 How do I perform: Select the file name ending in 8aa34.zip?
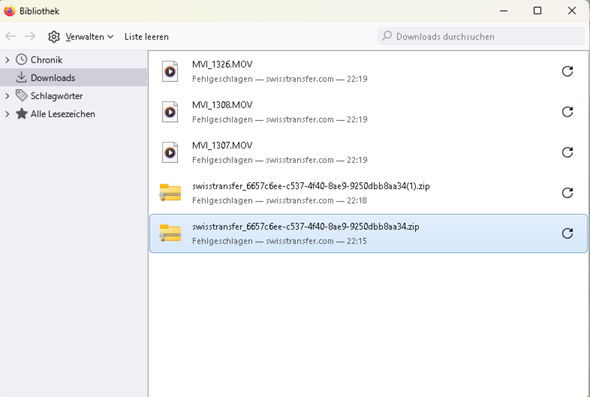point(306,227)
